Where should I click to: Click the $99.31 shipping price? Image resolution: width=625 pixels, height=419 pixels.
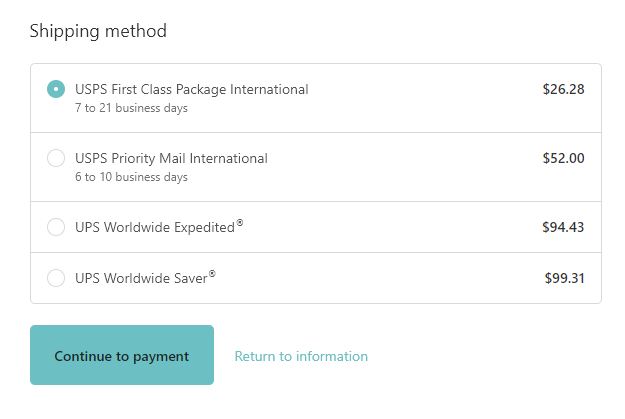(564, 278)
